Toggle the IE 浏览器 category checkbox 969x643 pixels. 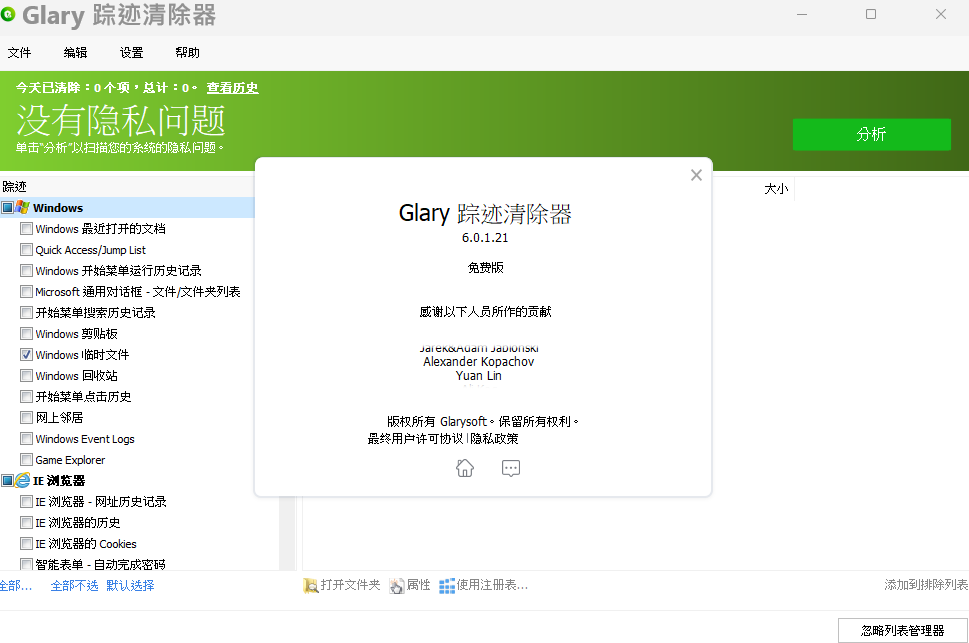pos(7,480)
